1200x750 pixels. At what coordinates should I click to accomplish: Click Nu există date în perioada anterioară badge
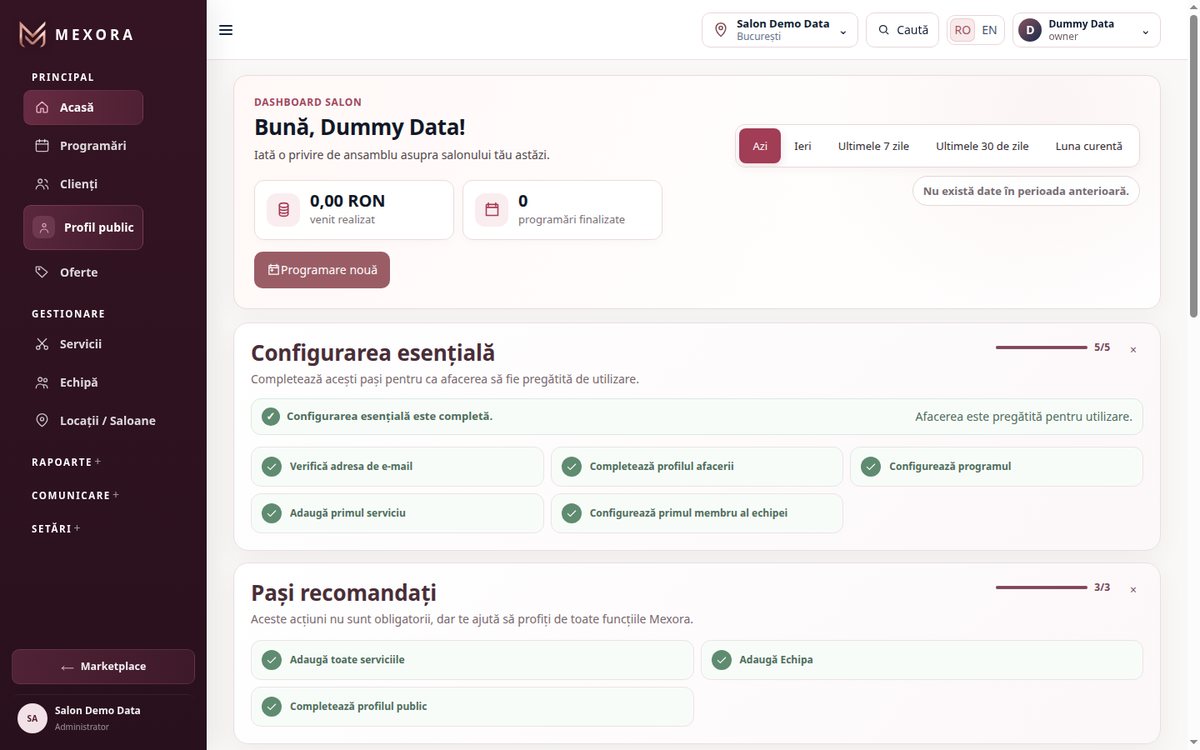click(1026, 191)
